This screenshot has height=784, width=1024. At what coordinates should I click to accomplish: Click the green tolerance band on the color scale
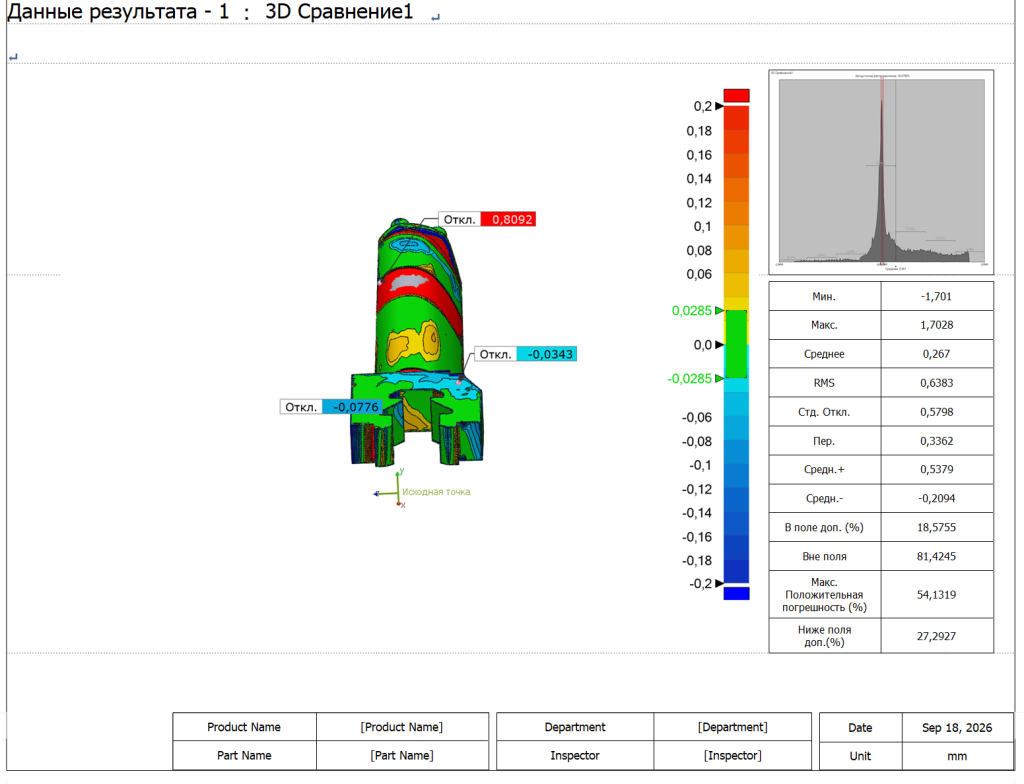click(736, 344)
